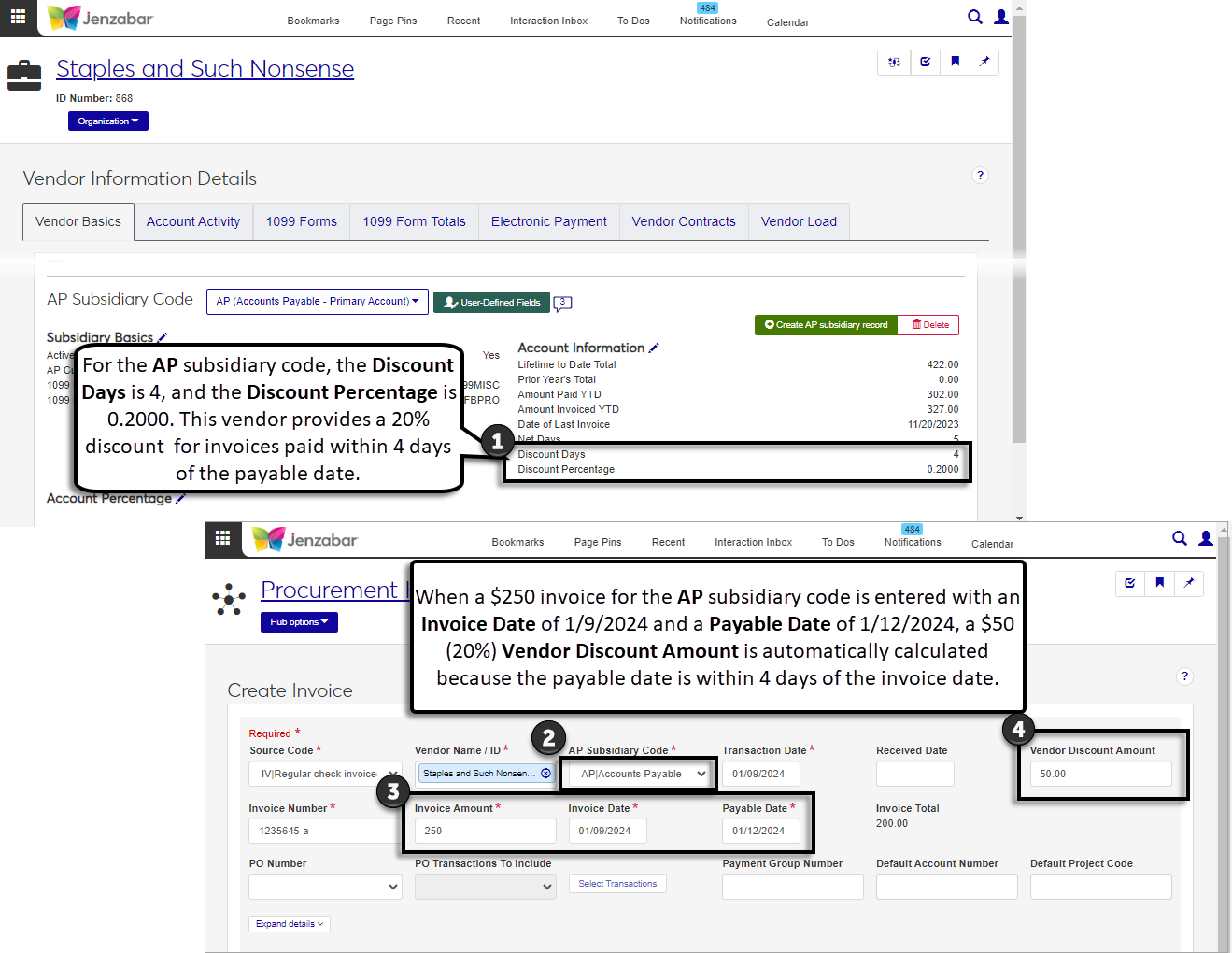The image size is (1232, 953).
Task: Open To Dos on the vendor page
Action: pyautogui.click(x=633, y=21)
